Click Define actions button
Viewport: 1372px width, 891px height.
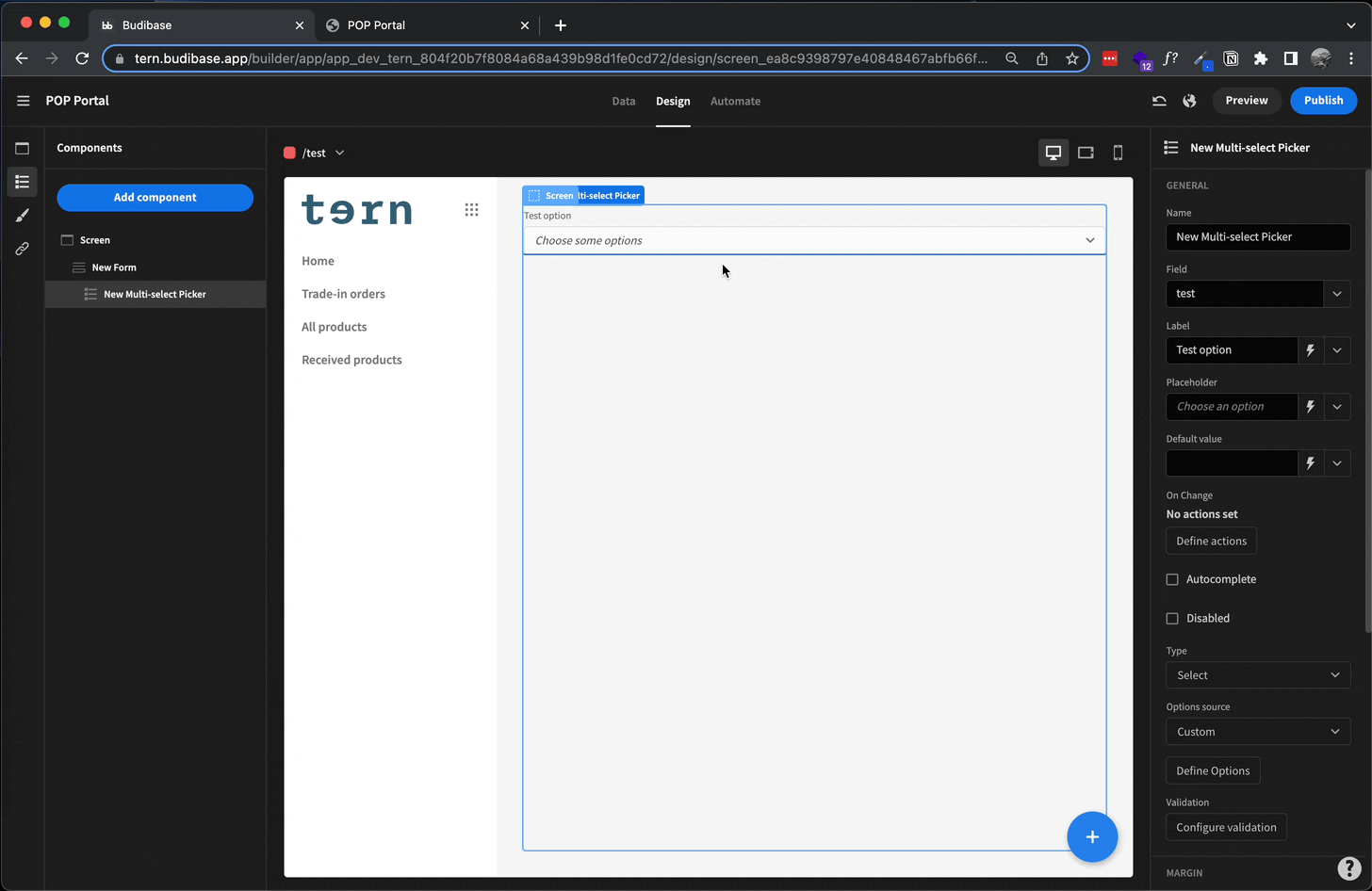[1211, 542]
